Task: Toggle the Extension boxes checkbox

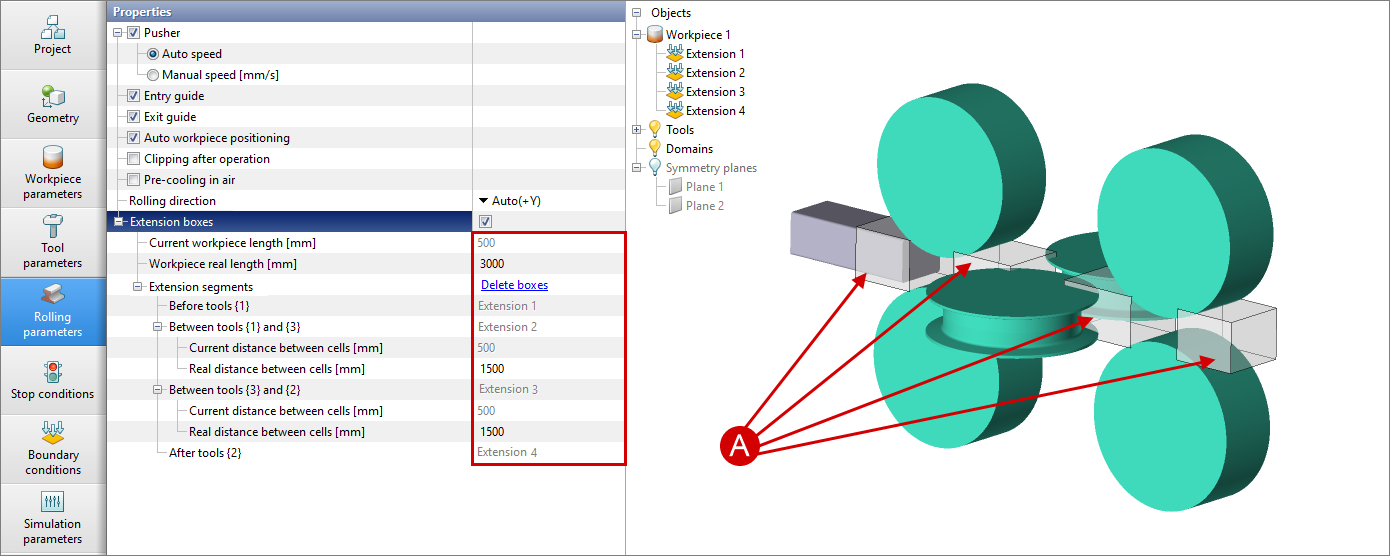Action: coord(485,222)
